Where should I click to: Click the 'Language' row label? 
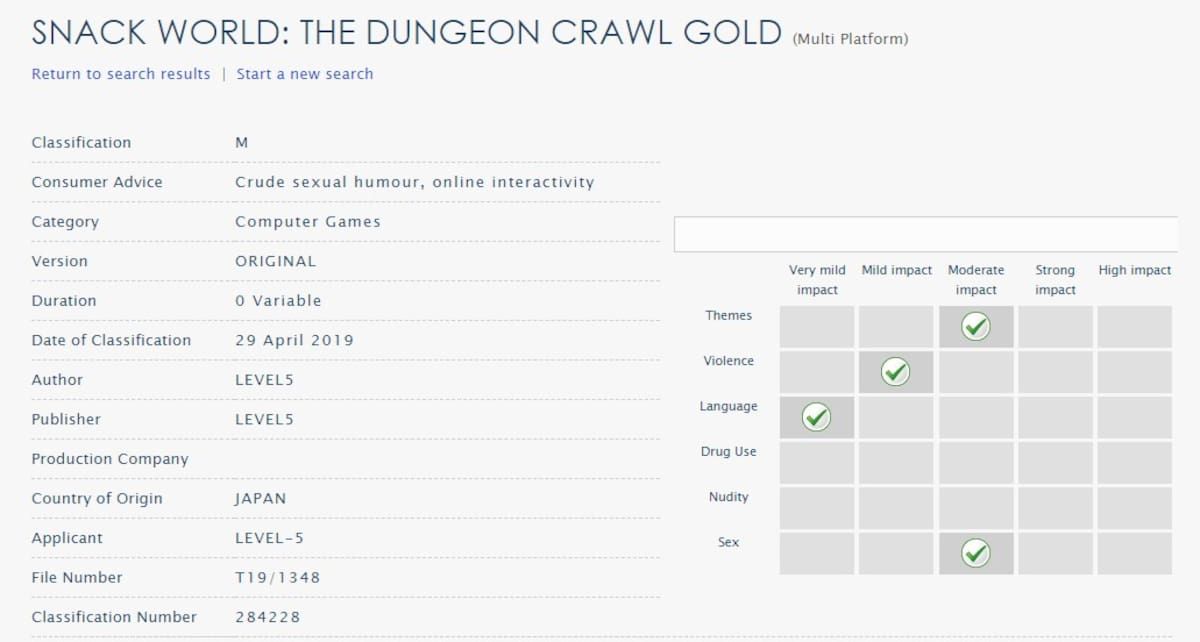point(728,406)
